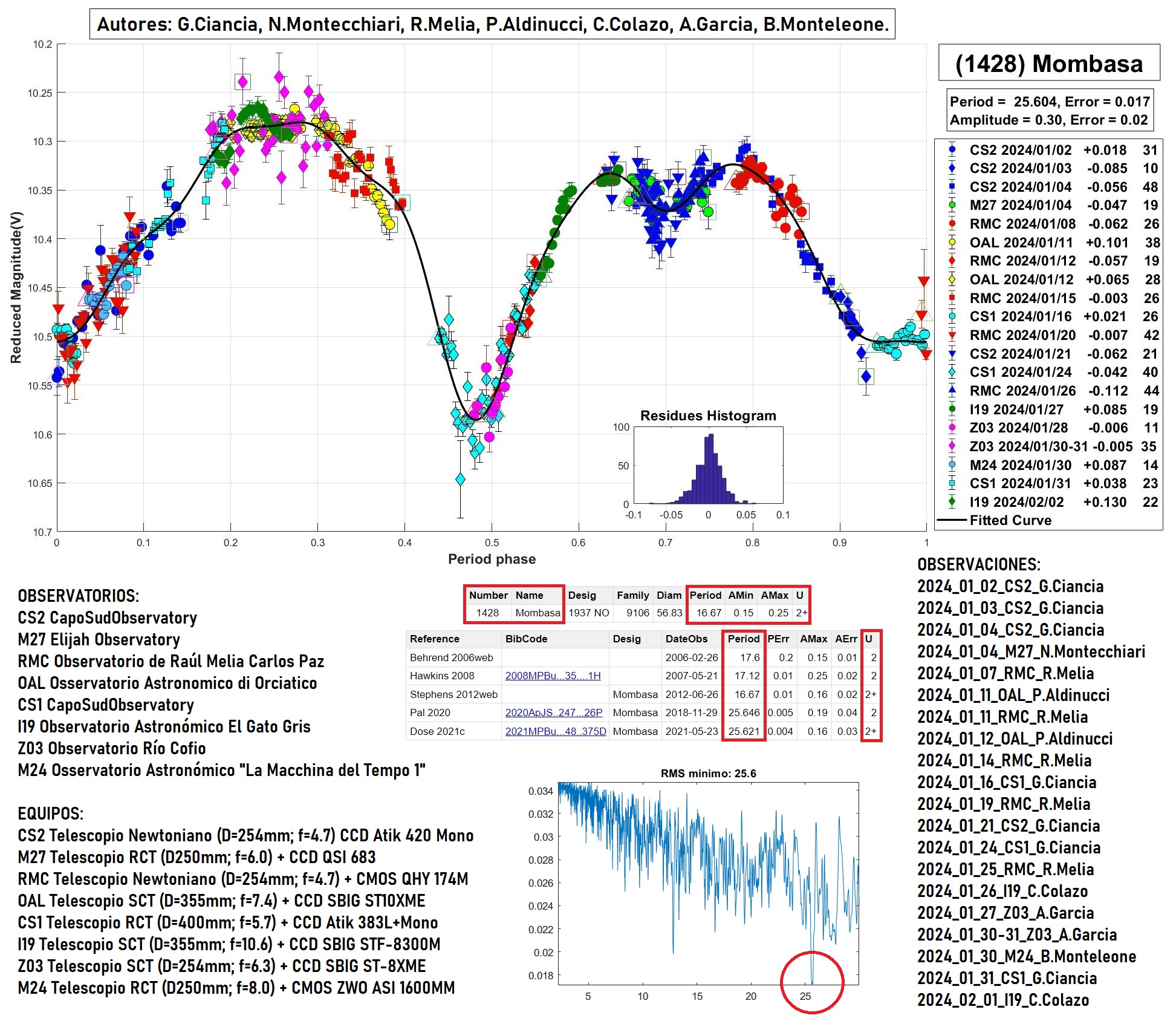Click the I19 Telescopio SCT equipment line
Screen dimensions: 1176x1024
click(x=229, y=944)
